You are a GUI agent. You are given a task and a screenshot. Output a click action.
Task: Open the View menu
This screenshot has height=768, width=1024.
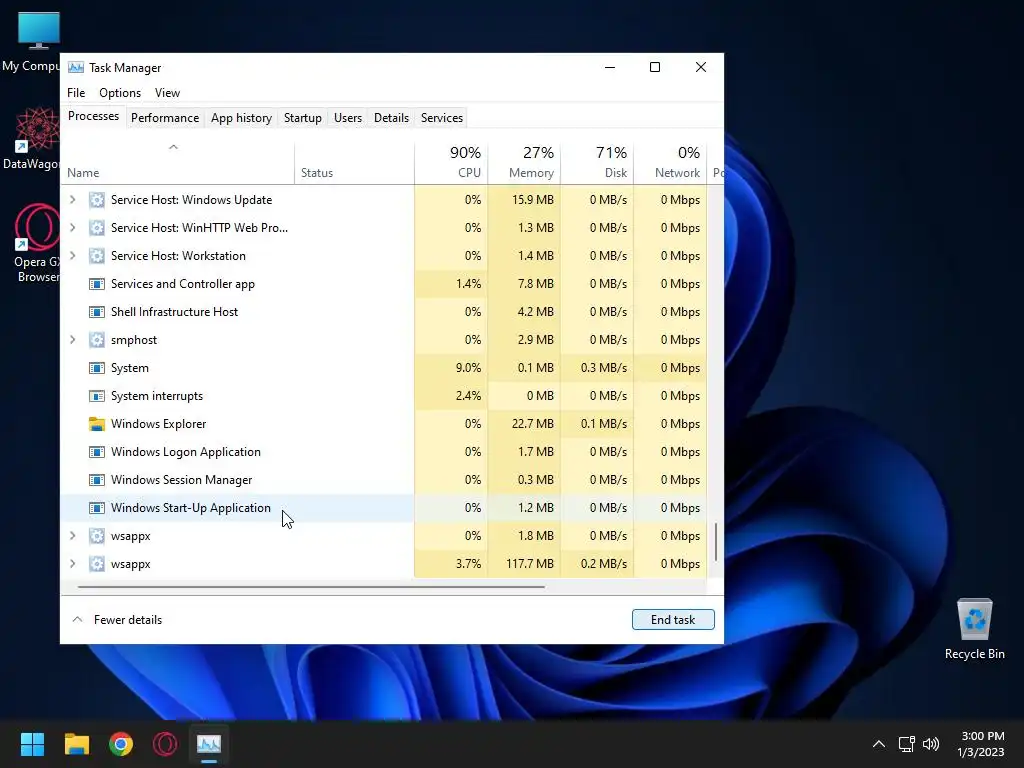tap(167, 93)
